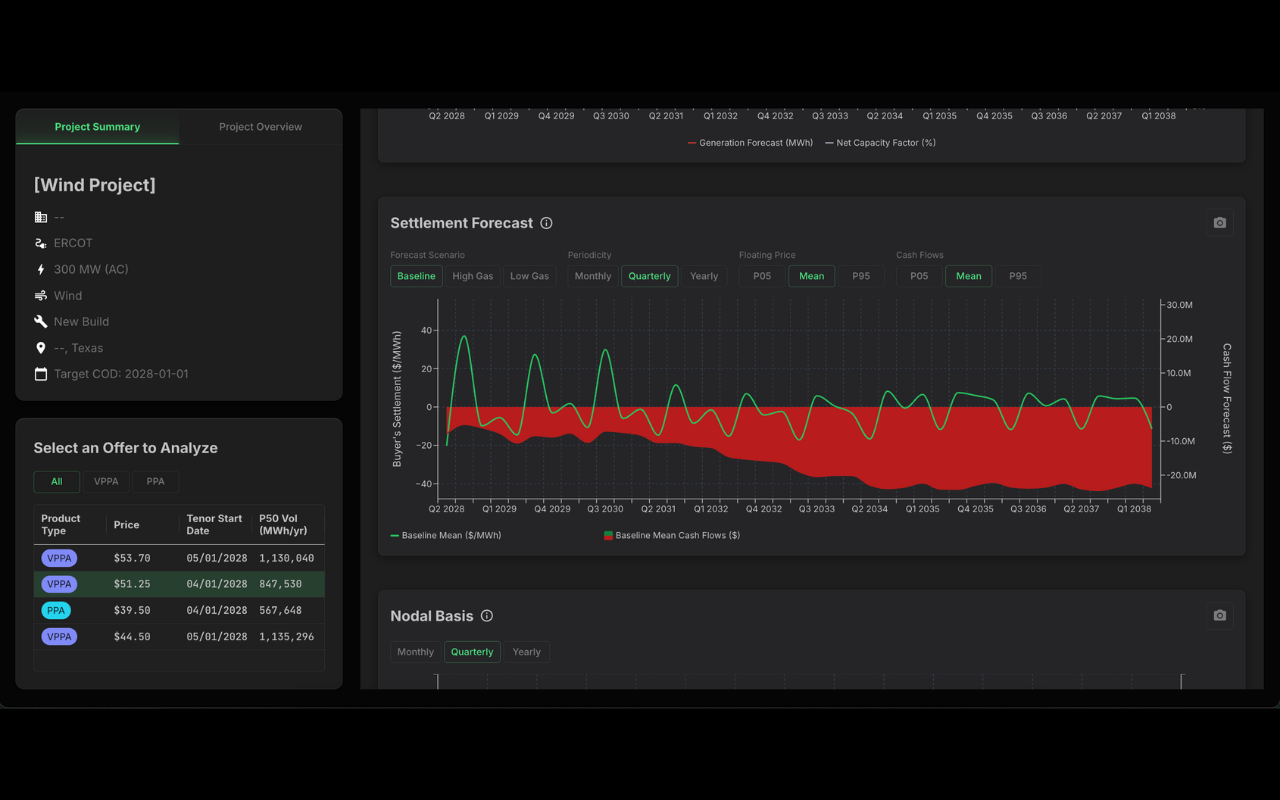Click the Tenor Start Date column header
The width and height of the screenshot is (1280, 800).
tap(214, 525)
